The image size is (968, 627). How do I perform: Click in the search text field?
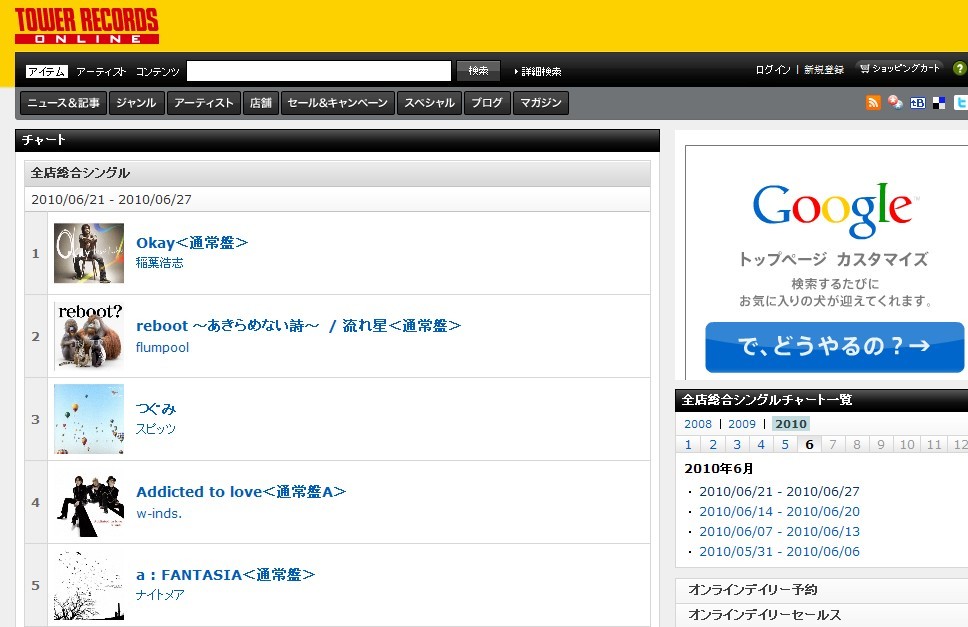point(319,71)
